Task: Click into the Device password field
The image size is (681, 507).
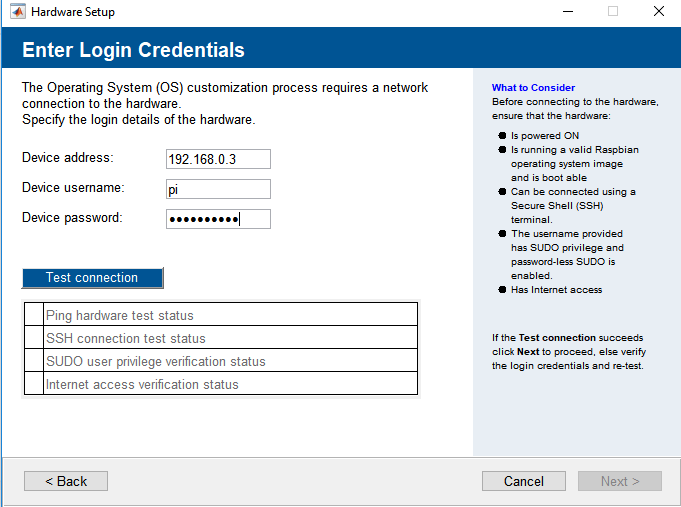Action: 218,219
